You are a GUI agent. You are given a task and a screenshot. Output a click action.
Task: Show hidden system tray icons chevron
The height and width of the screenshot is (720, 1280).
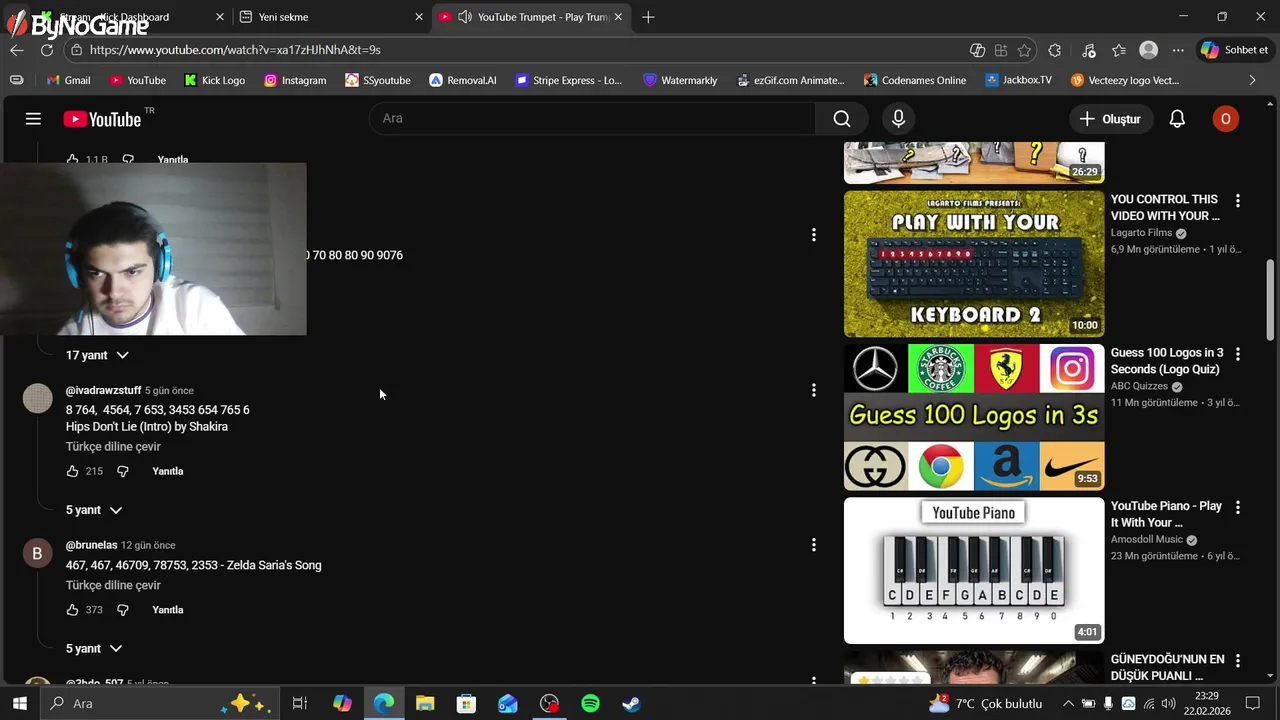[1068, 704]
